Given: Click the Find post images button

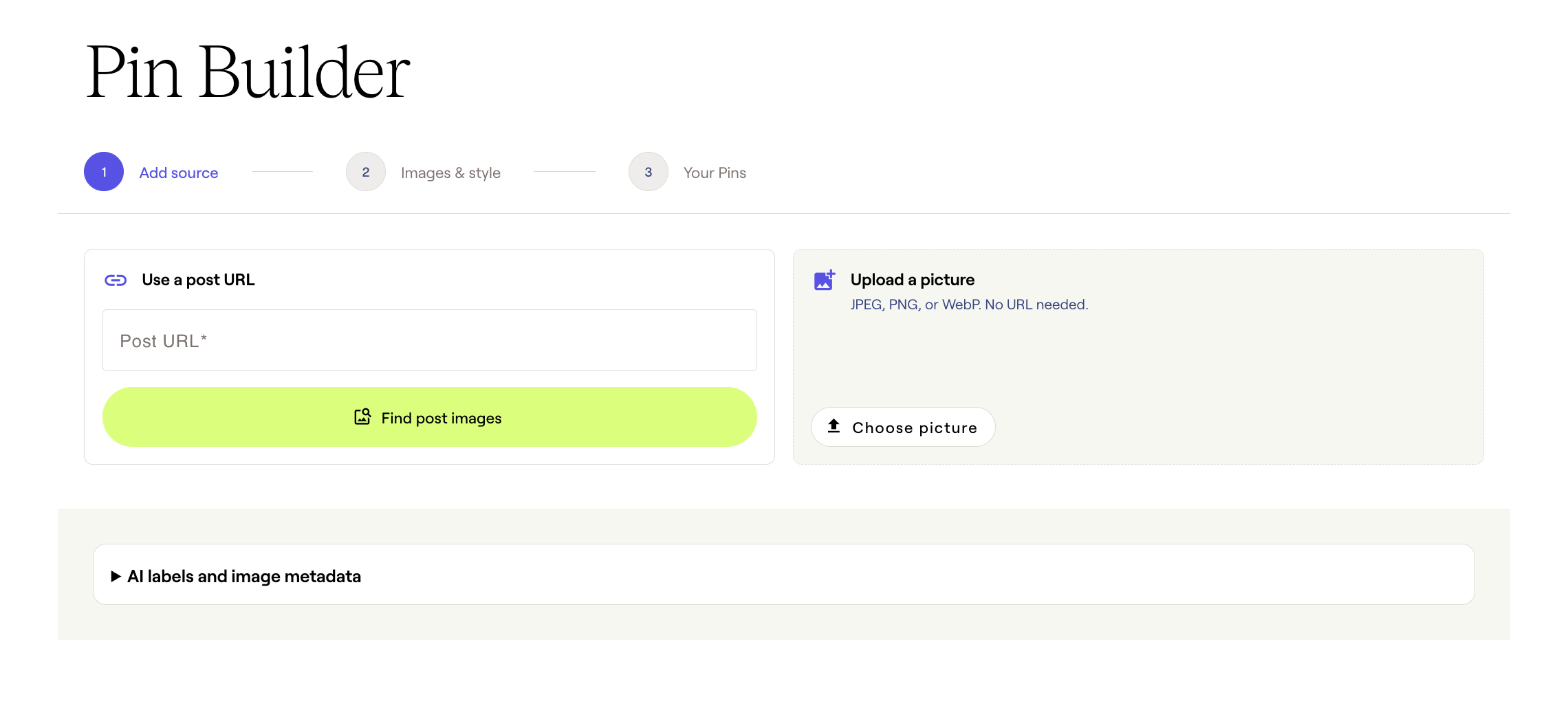Looking at the screenshot, I should pyautogui.click(x=430, y=417).
